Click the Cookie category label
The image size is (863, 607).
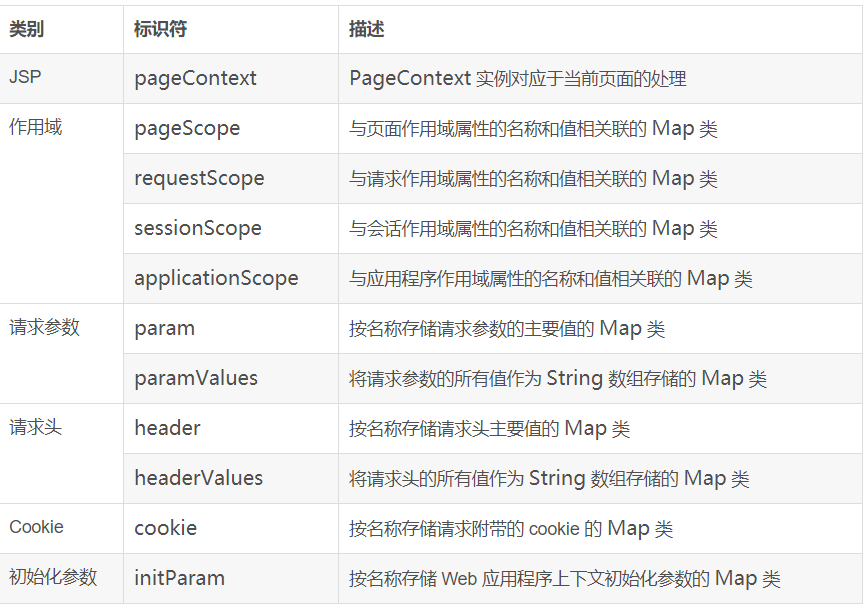click(36, 528)
